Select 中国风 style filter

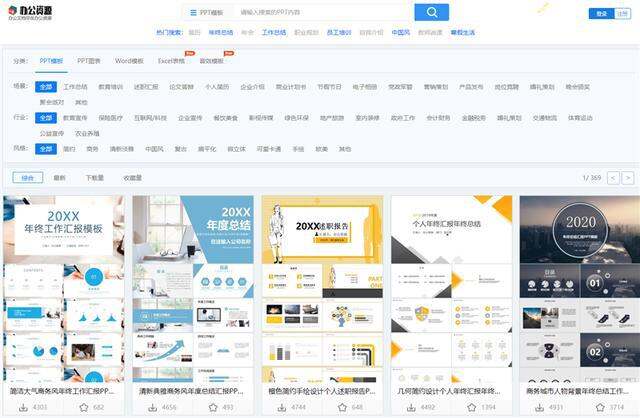154,149
